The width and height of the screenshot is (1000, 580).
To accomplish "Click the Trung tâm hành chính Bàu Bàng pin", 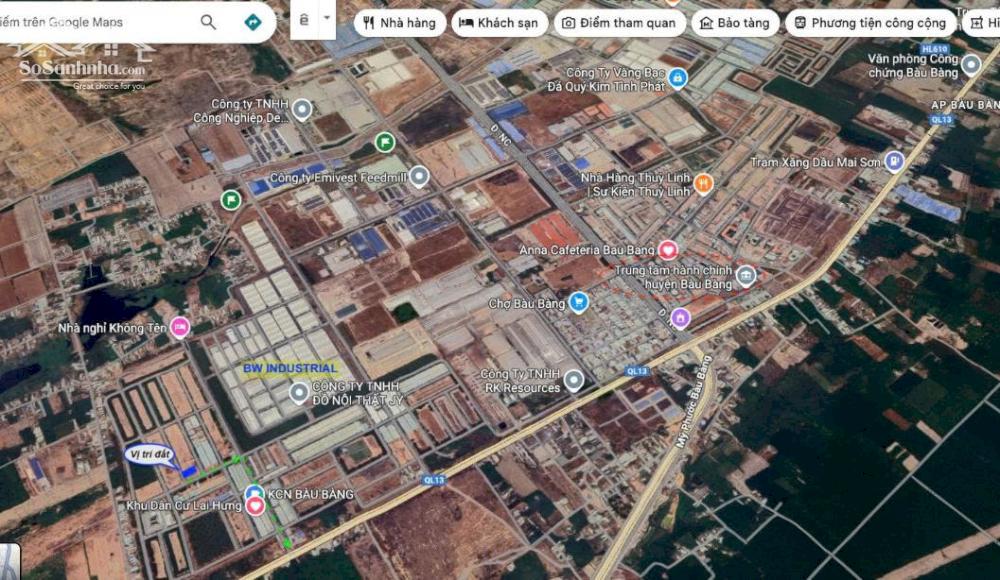I will [745, 276].
